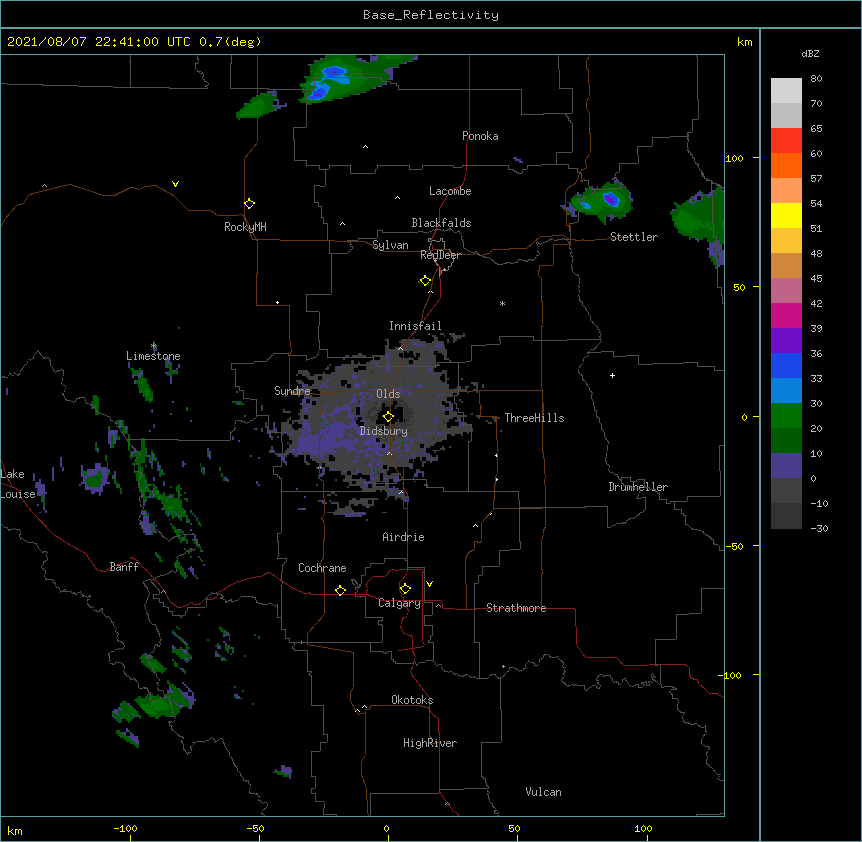Click the white plus marker north of Drumheller

coord(612,375)
